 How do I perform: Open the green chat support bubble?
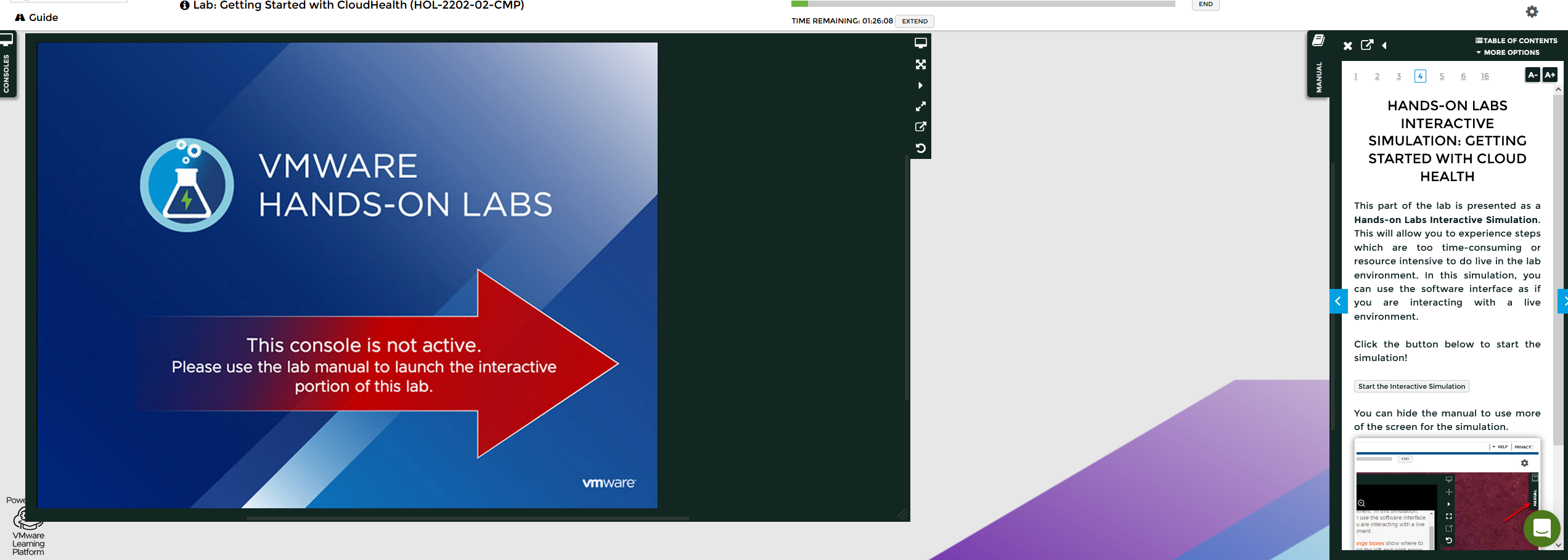[x=1542, y=529]
